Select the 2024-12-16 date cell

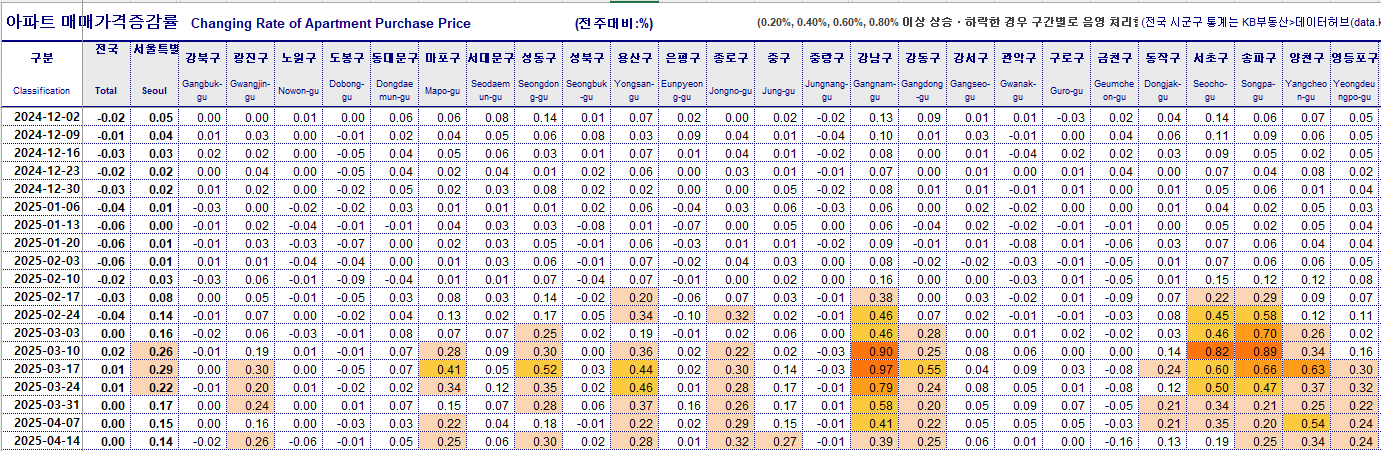42,153
